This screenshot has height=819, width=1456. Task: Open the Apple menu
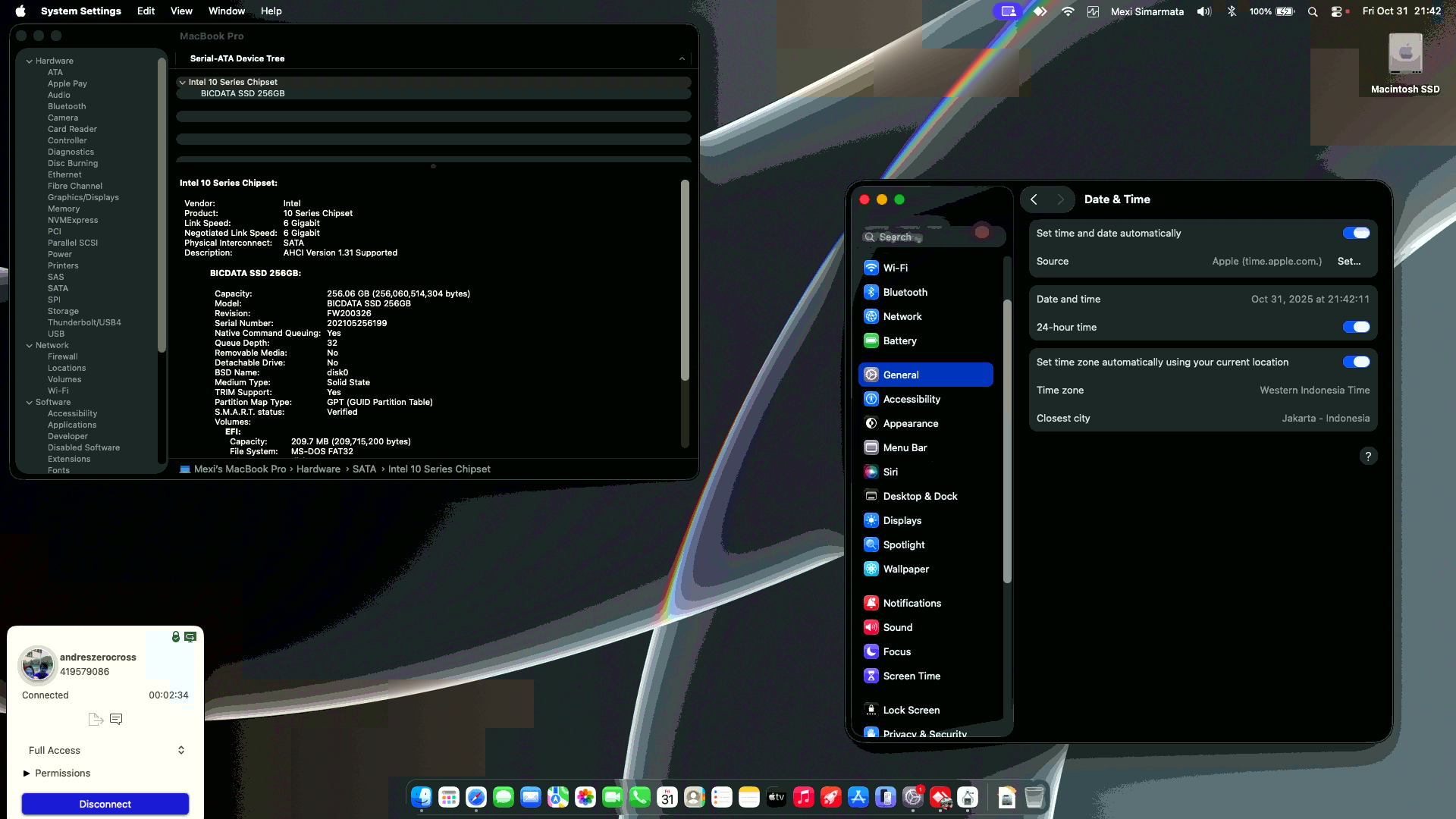[20, 11]
